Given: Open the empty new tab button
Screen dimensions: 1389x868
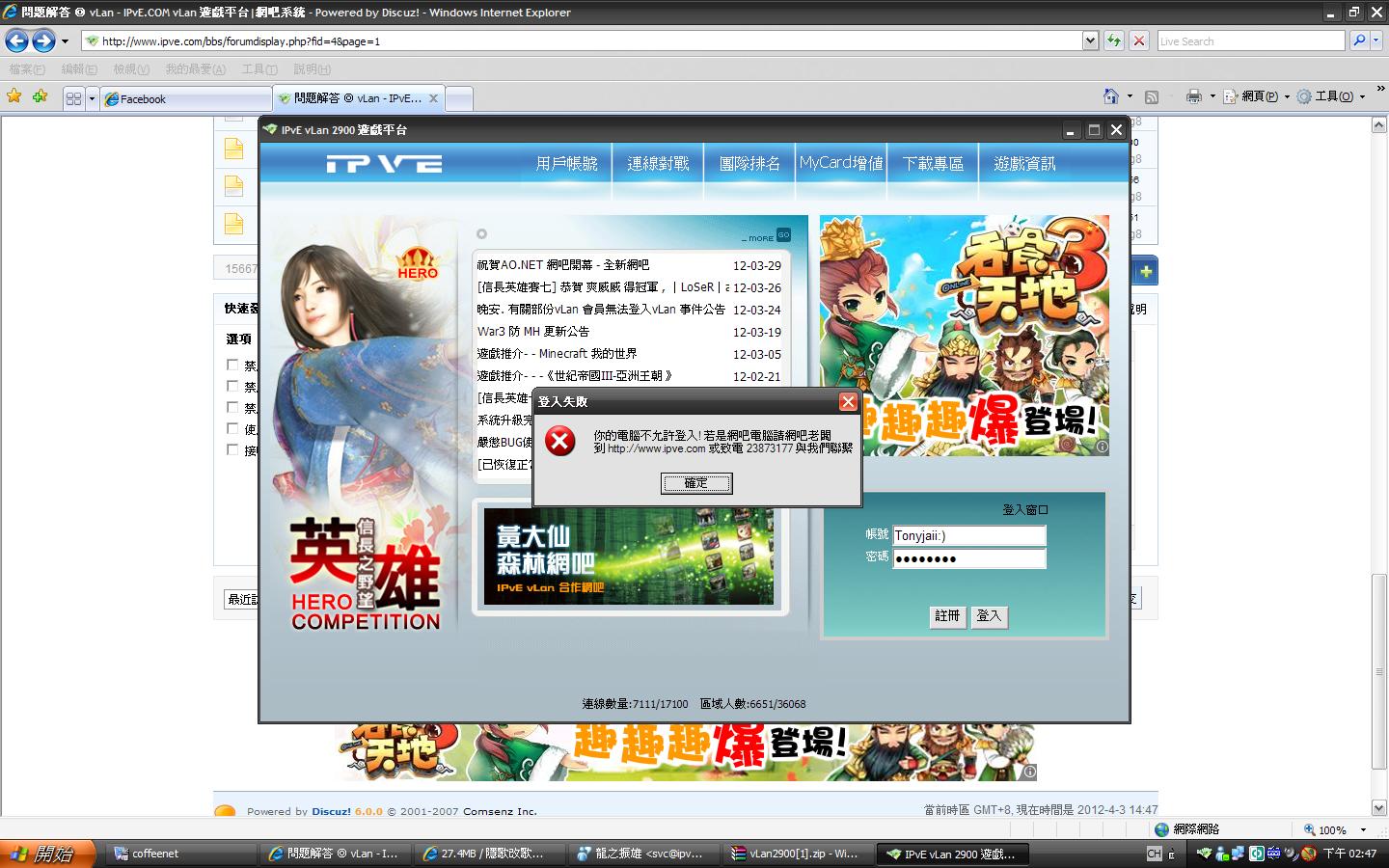Looking at the screenshot, I should [459, 98].
